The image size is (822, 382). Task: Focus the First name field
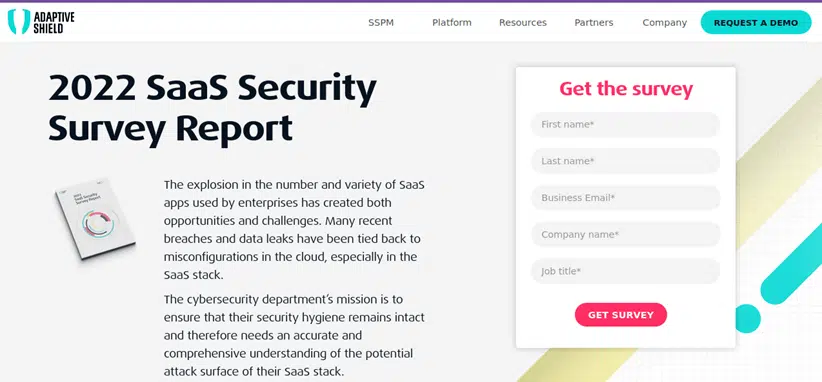(x=625, y=125)
